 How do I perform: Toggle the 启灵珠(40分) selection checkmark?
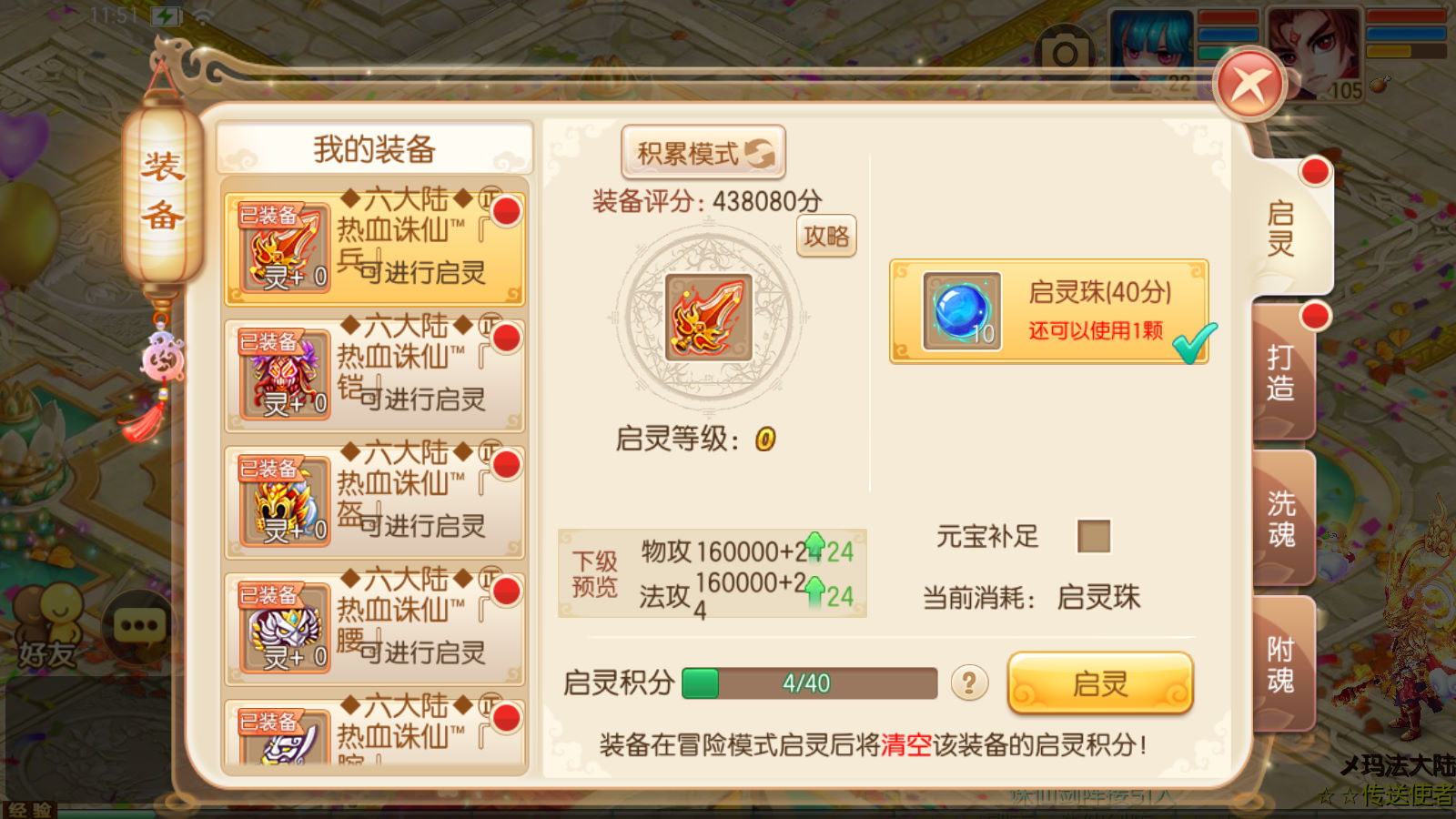tap(1194, 343)
